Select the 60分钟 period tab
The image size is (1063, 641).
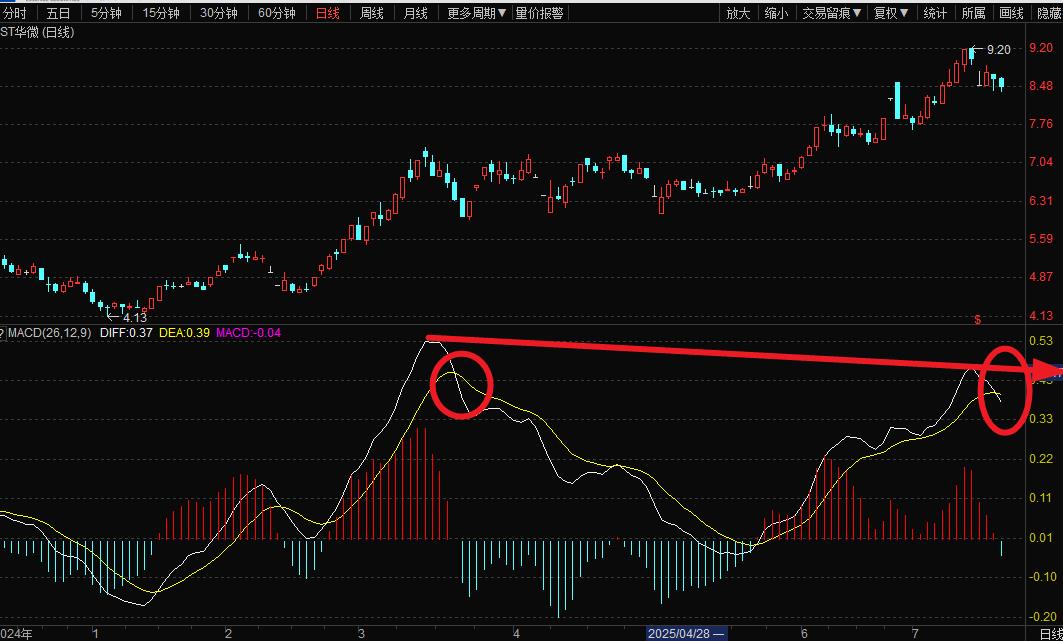(x=277, y=13)
